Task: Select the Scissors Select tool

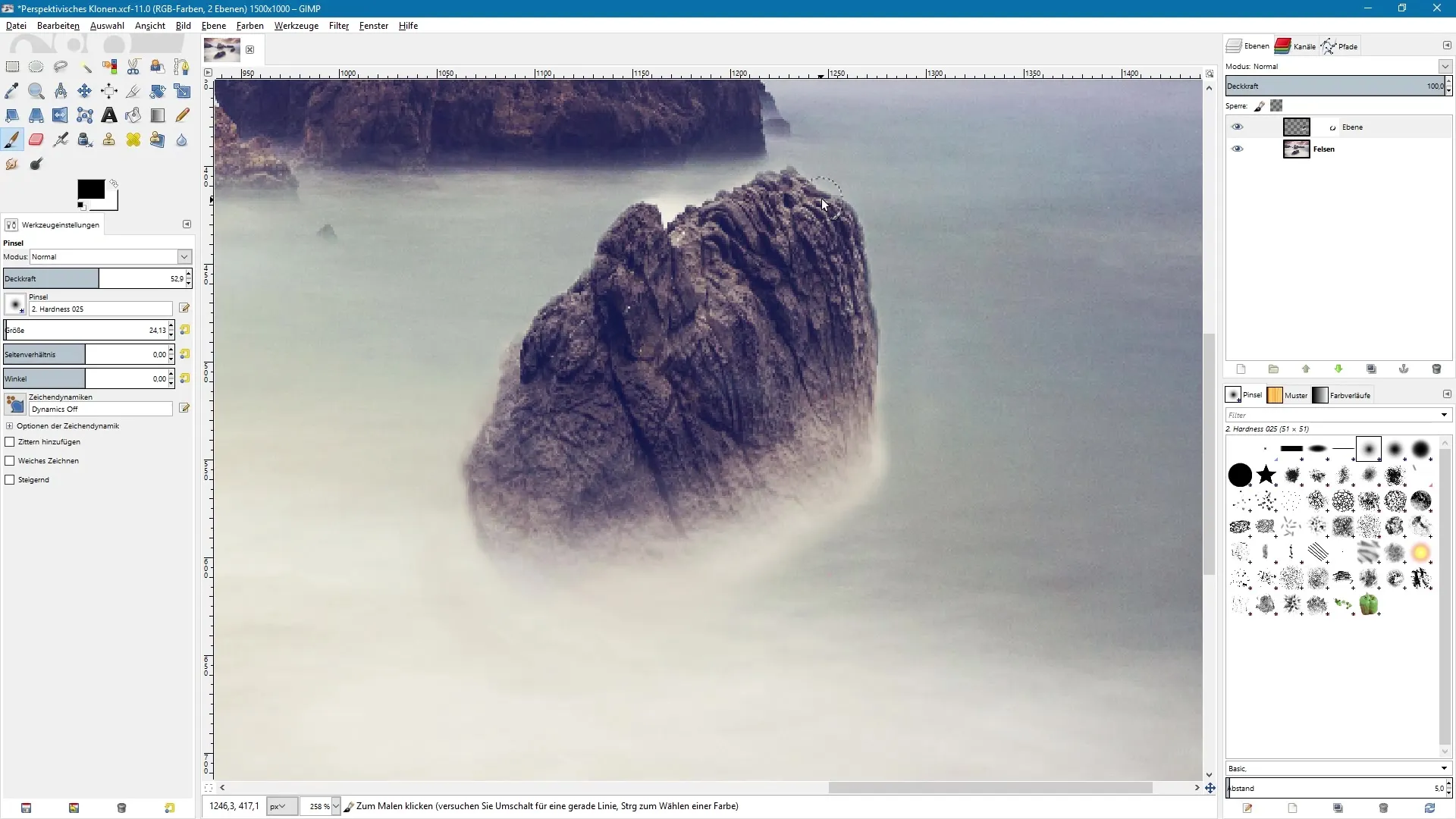Action: [133, 67]
